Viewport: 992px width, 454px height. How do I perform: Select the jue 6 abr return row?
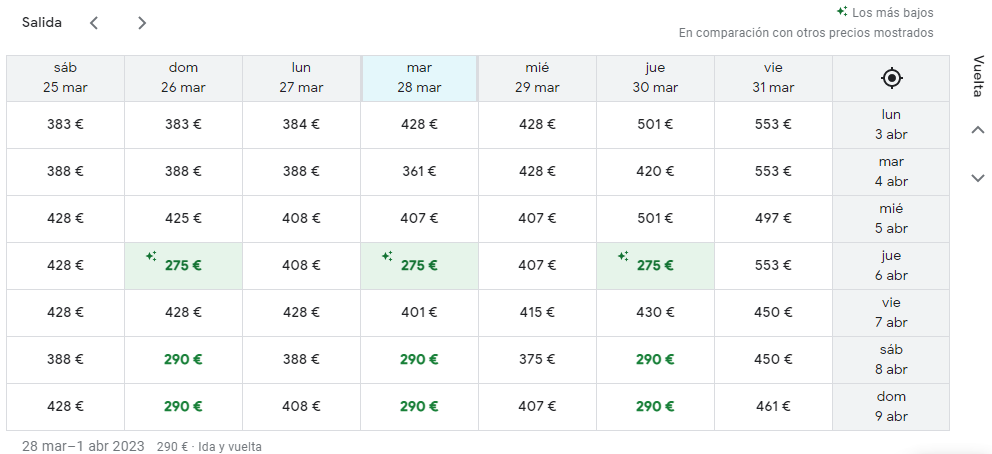pyautogui.click(x=890, y=266)
